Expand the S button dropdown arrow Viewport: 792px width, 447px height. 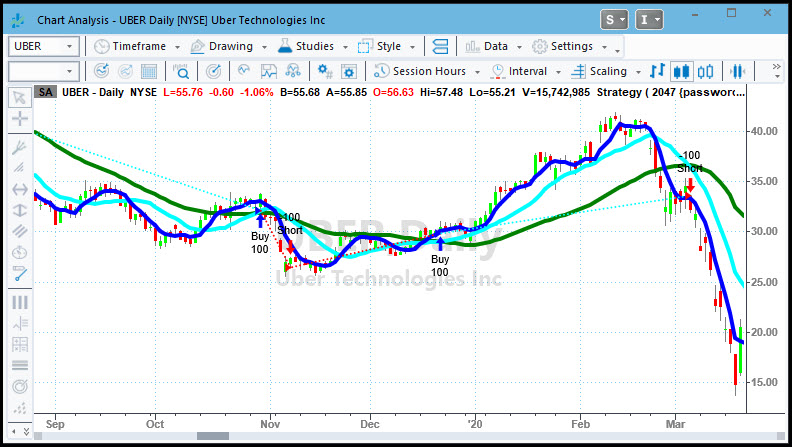(623, 20)
